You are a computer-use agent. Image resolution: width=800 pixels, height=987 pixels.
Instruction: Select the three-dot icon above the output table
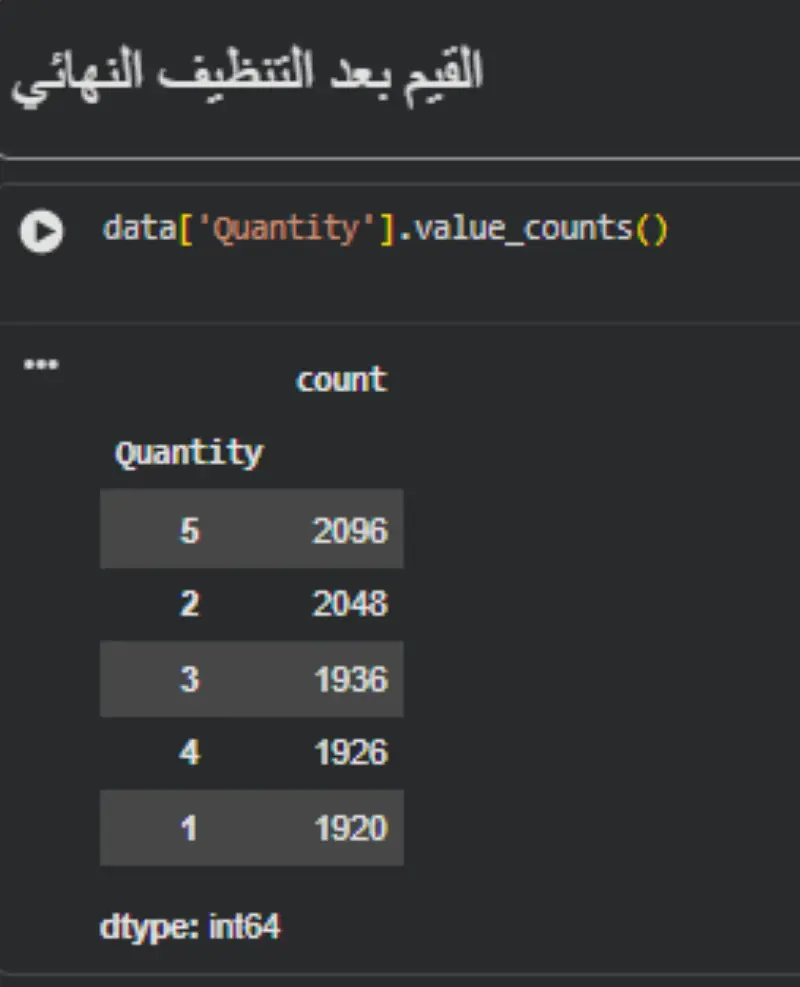[x=40, y=364]
